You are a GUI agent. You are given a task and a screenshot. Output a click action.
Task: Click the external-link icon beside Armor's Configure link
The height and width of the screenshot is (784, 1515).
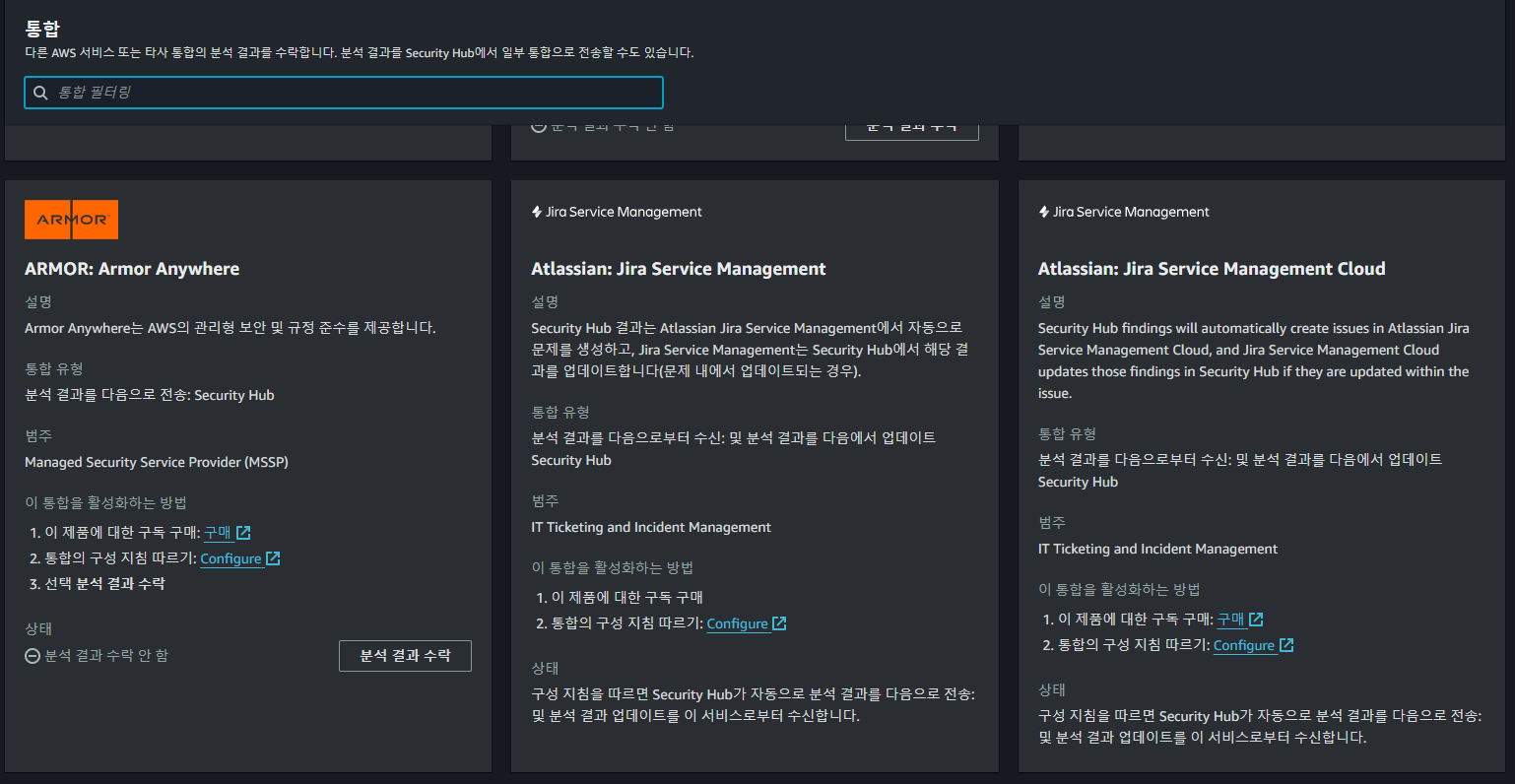(x=273, y=557)
